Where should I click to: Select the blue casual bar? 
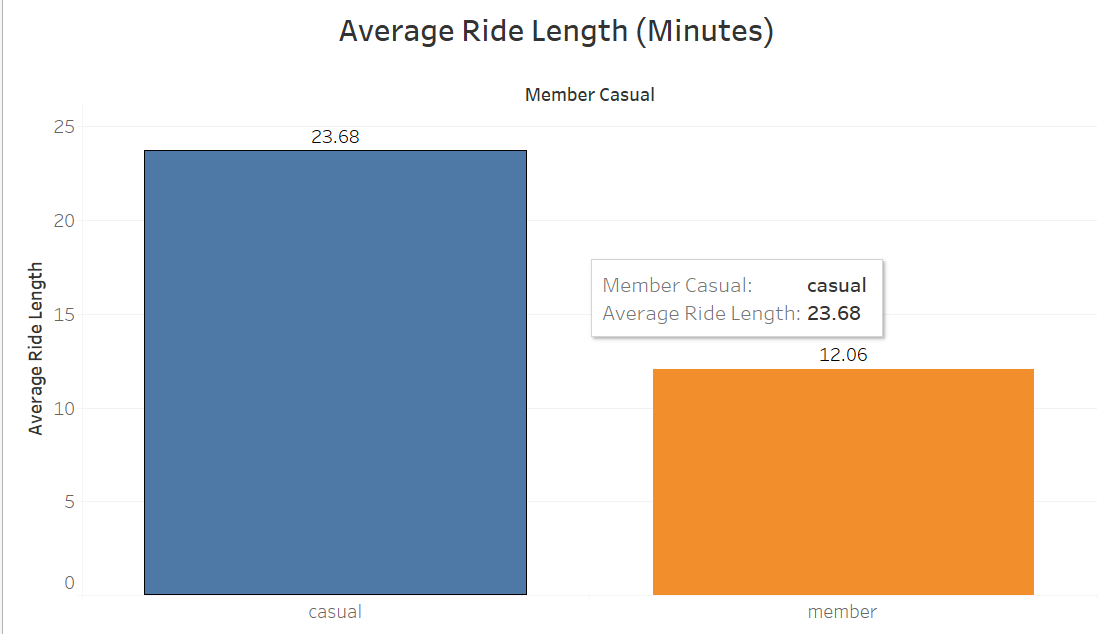point(335,372)
